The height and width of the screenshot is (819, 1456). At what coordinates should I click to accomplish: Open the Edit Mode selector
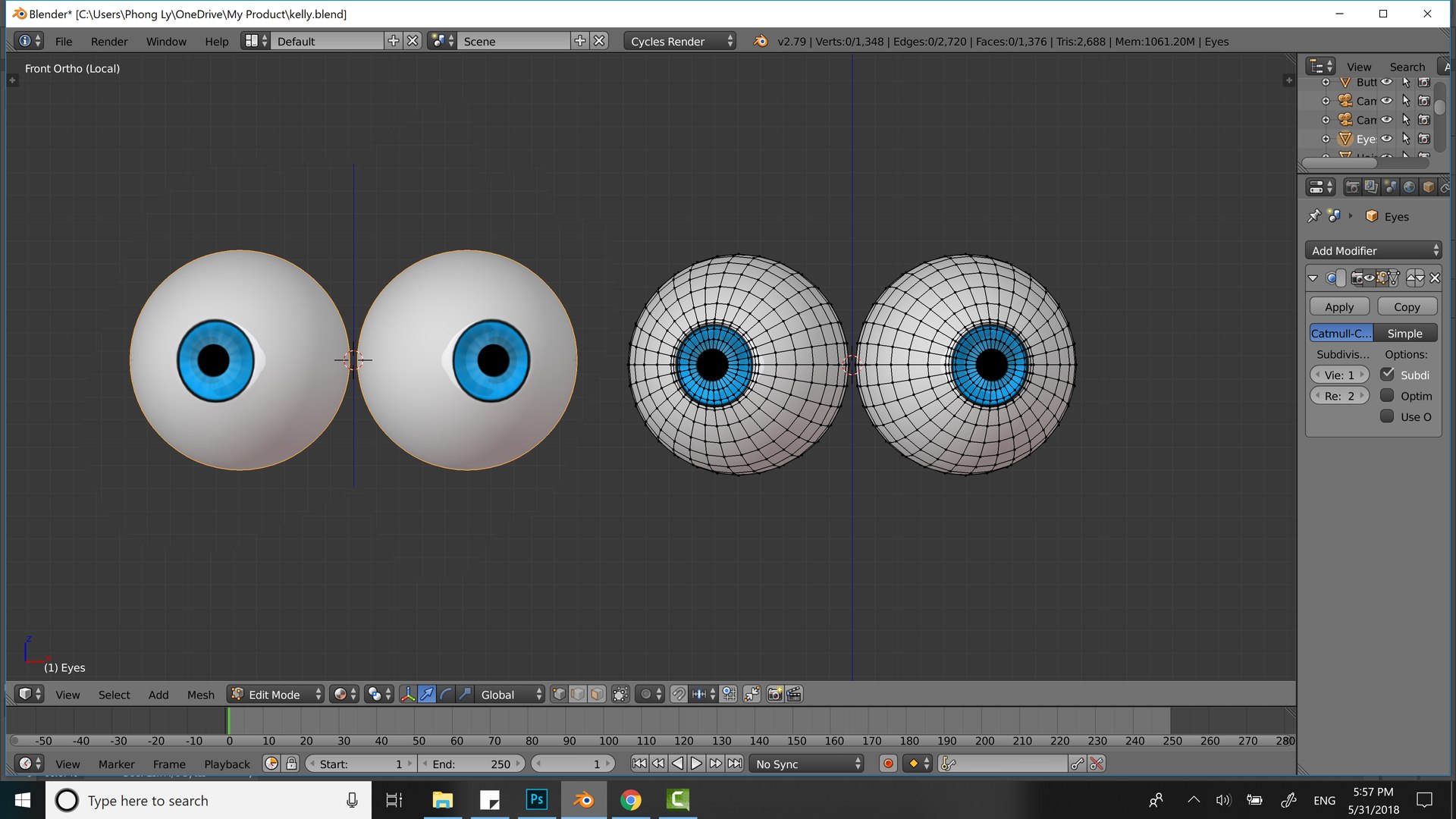click(277, 694)
